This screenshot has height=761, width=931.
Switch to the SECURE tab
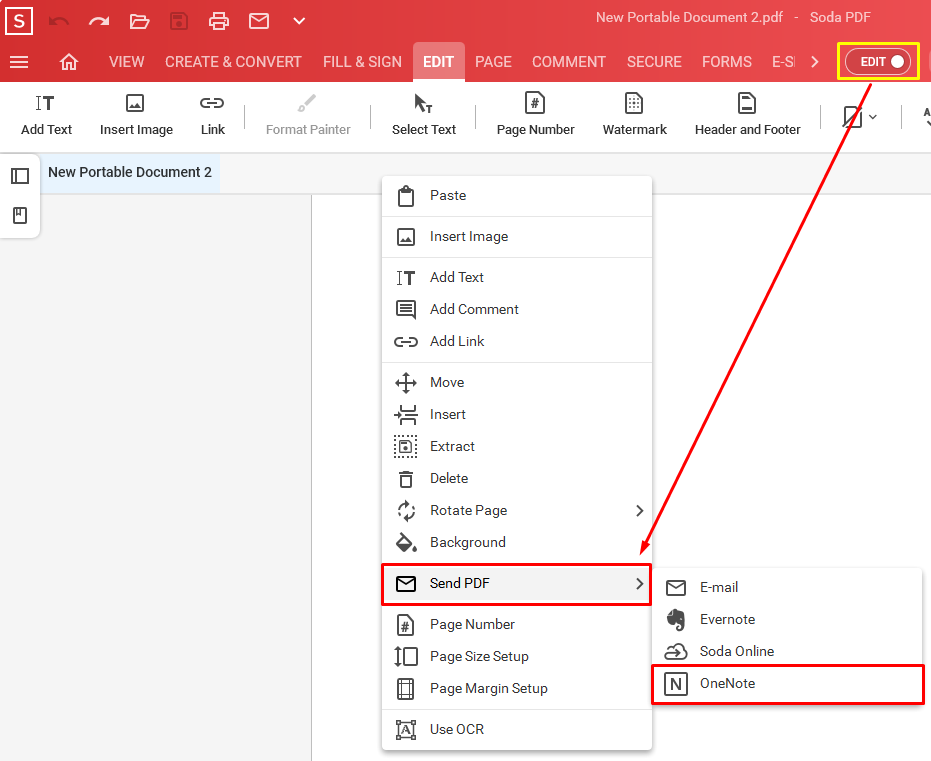pos(654,62)
